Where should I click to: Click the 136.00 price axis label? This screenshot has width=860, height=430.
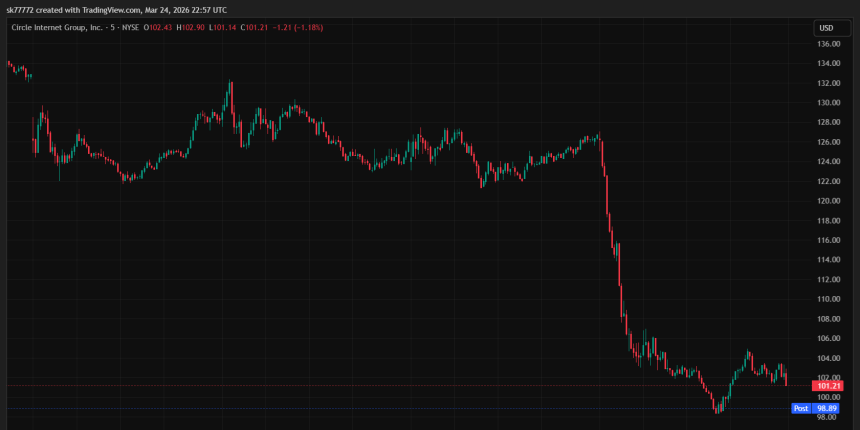point(828,44)
